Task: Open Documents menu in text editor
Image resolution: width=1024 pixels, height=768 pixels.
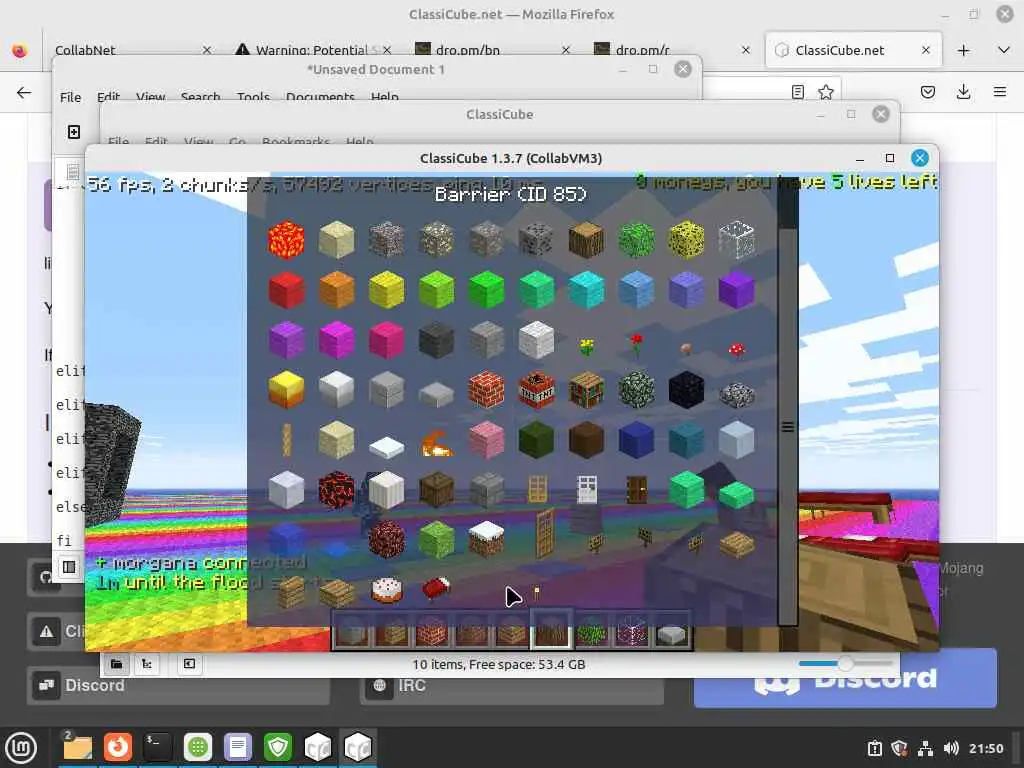Action: tap(320, 97)
